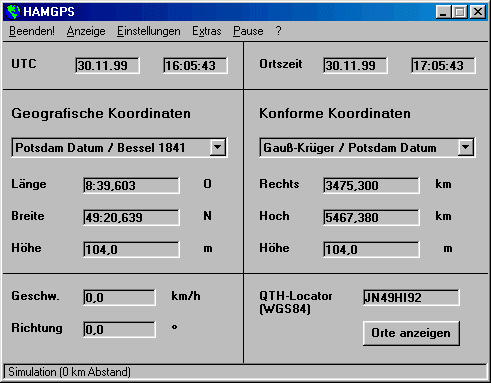
Task: Click the Länge label
Action: point(29,184)
